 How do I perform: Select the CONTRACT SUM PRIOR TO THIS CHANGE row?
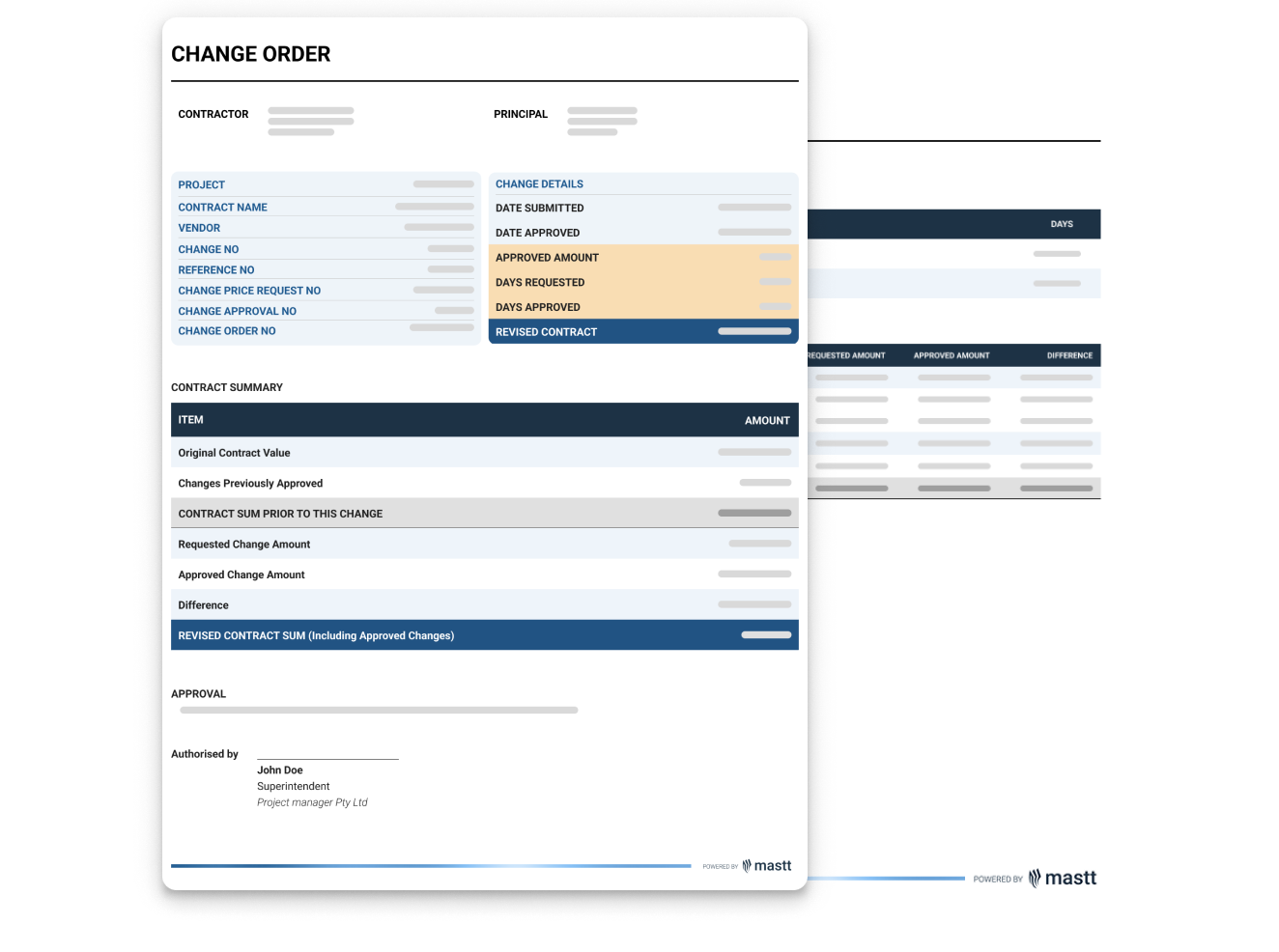[280, 513]
